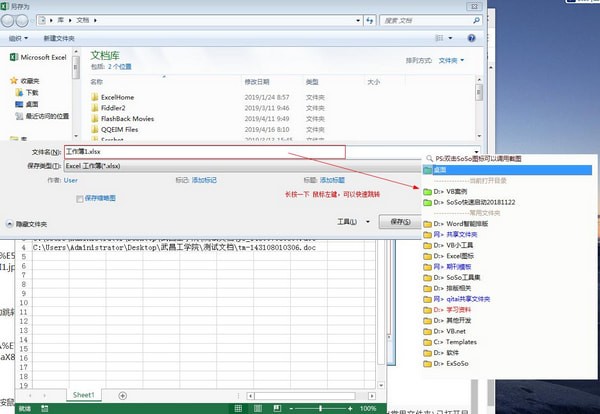Open the 工具(L) tools dropdown
The width and height of the screenshot is (600, 414).
pos(354,222)
